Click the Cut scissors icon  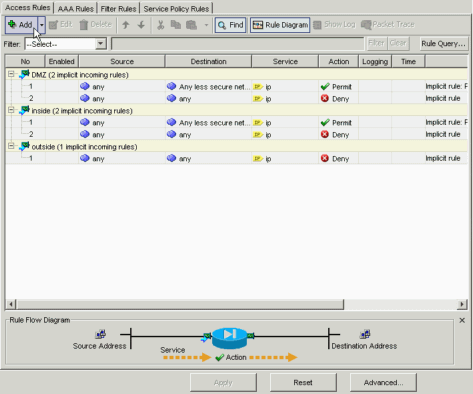click(161, 25)
